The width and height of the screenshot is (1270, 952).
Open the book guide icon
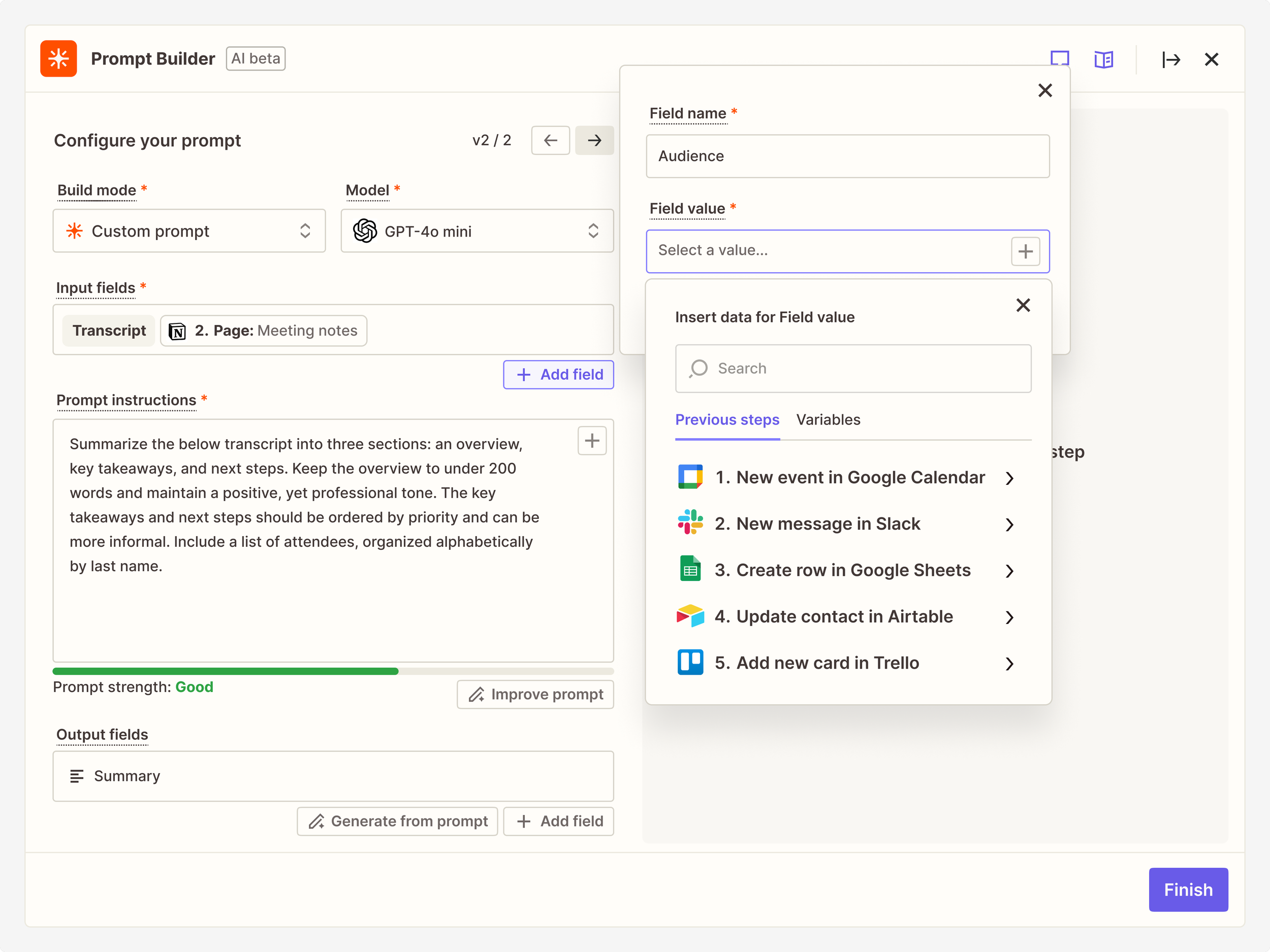pyautogui.click(x=1103, y=59)
